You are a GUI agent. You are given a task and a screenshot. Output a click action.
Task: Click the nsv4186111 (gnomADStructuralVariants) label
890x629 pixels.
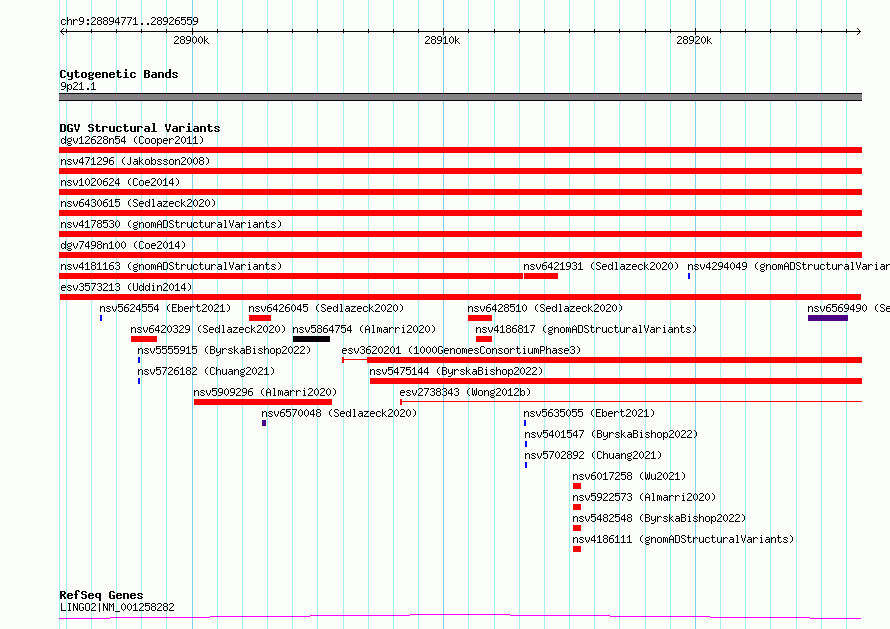(x=683, y=539)
